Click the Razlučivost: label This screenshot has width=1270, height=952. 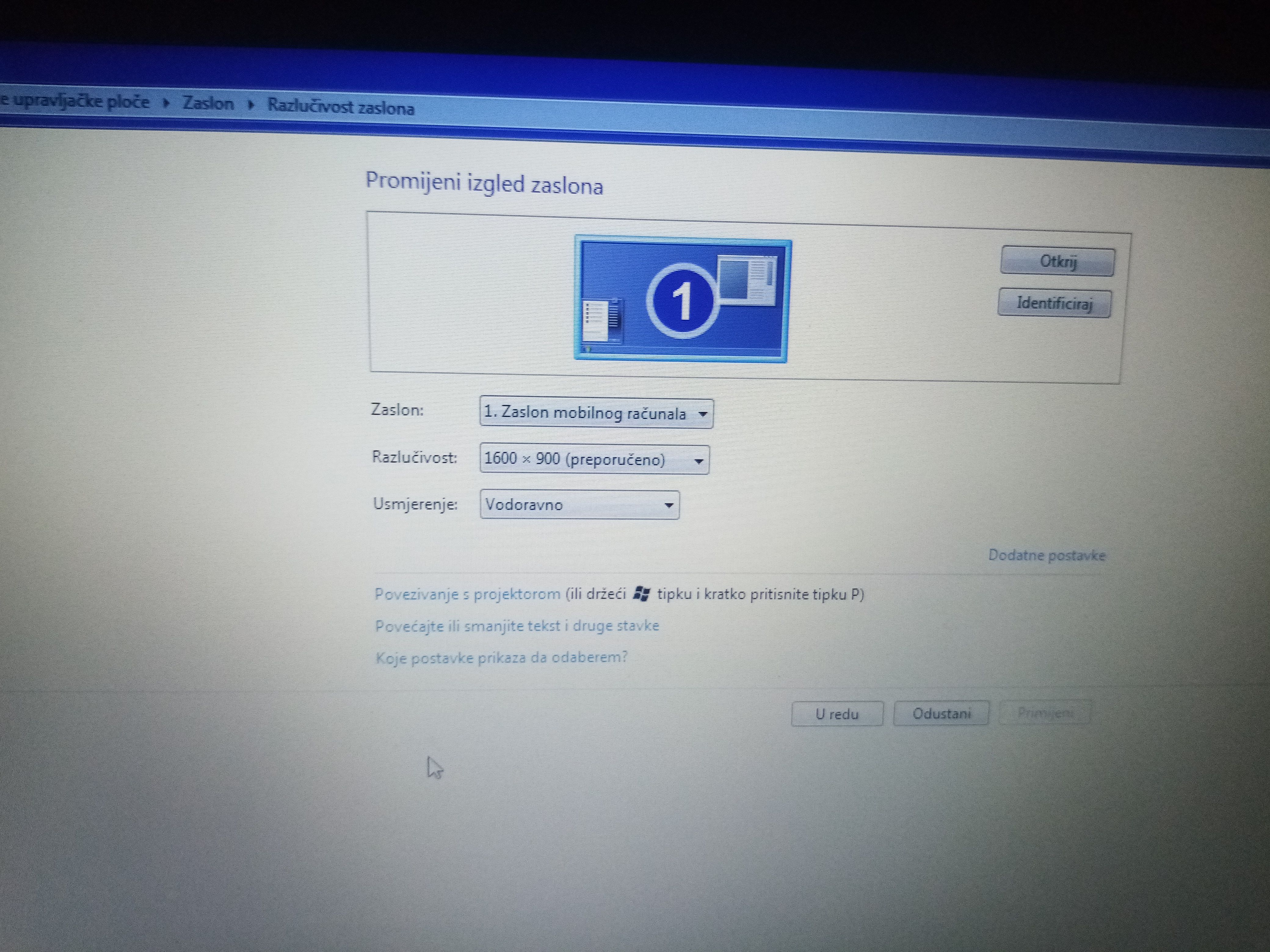tap(415, 457)
